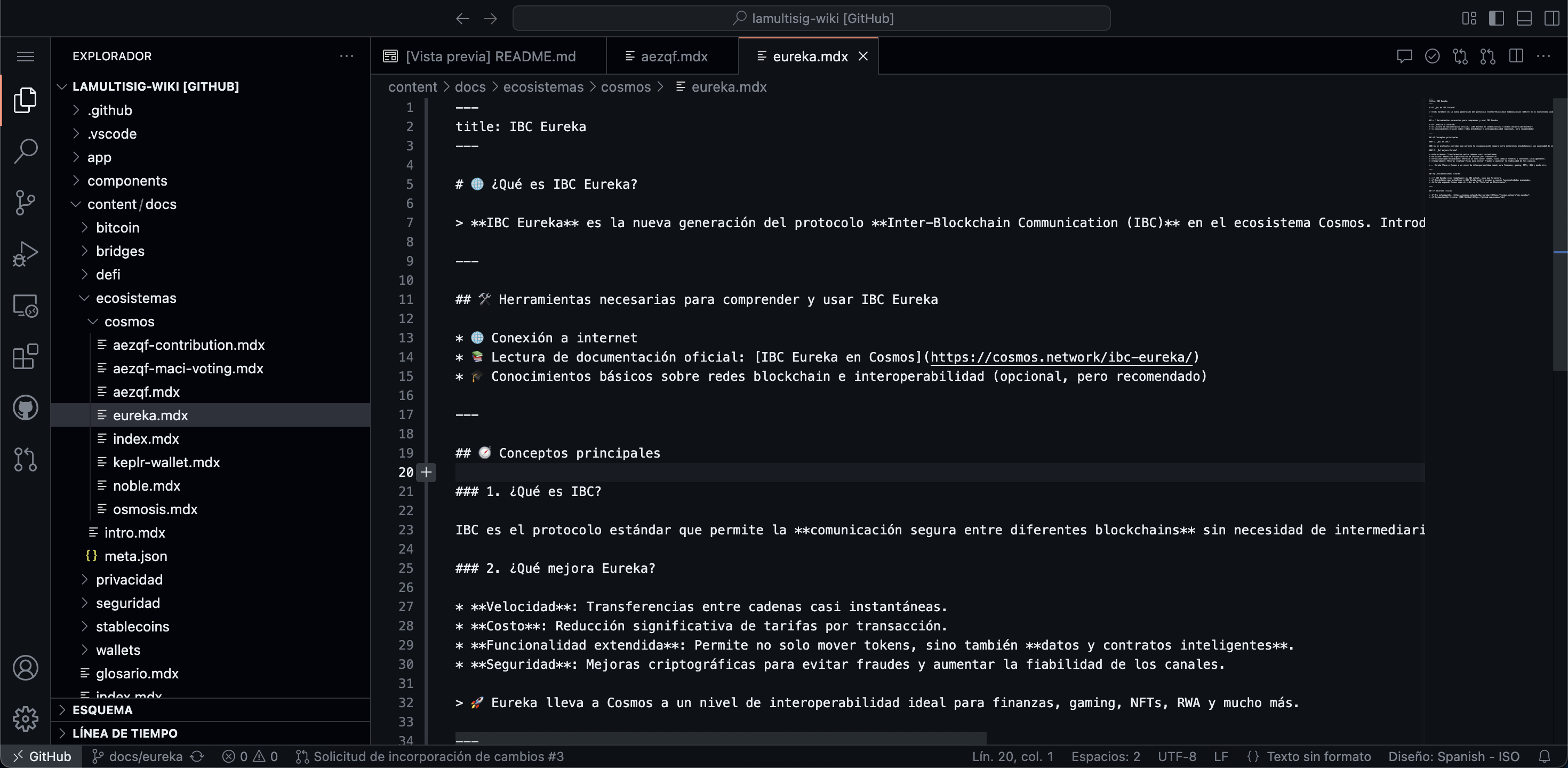The image size is (1568, 768).
Task: Click the cosmos breadcrumb segment
Action: point(626,87)
